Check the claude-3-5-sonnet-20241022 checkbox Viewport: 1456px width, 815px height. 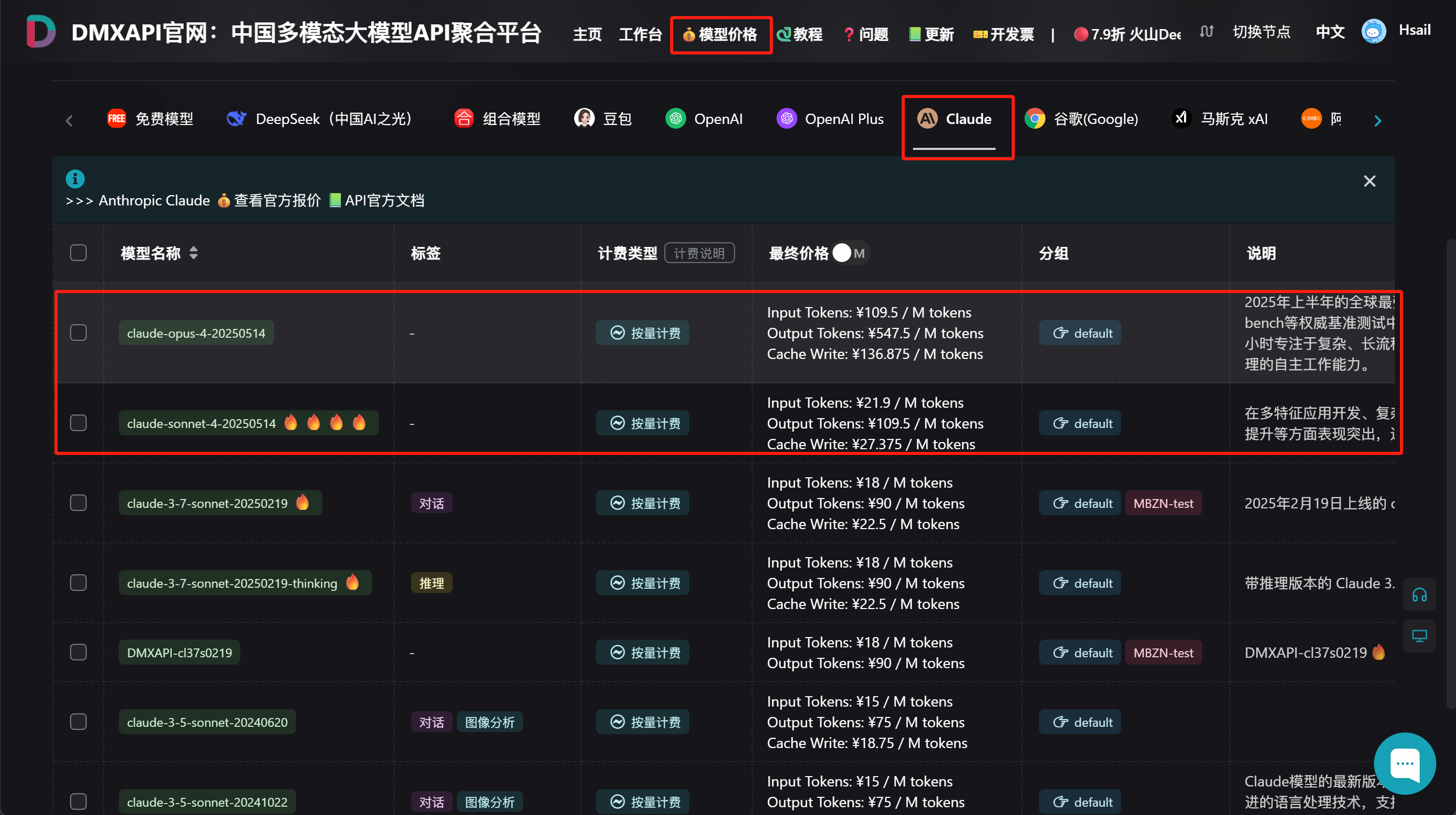78,802
